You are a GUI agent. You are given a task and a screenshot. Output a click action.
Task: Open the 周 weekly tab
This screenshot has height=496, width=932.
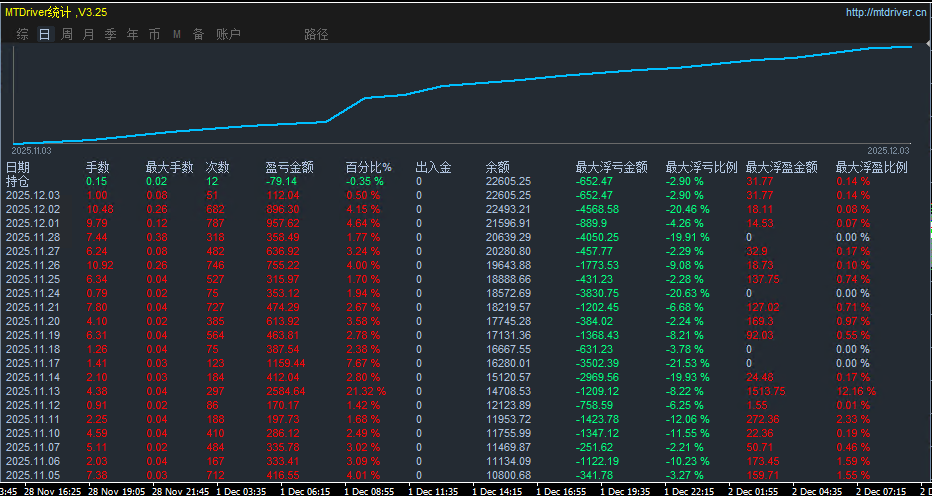pyautogui.click(x=67, y=34)
